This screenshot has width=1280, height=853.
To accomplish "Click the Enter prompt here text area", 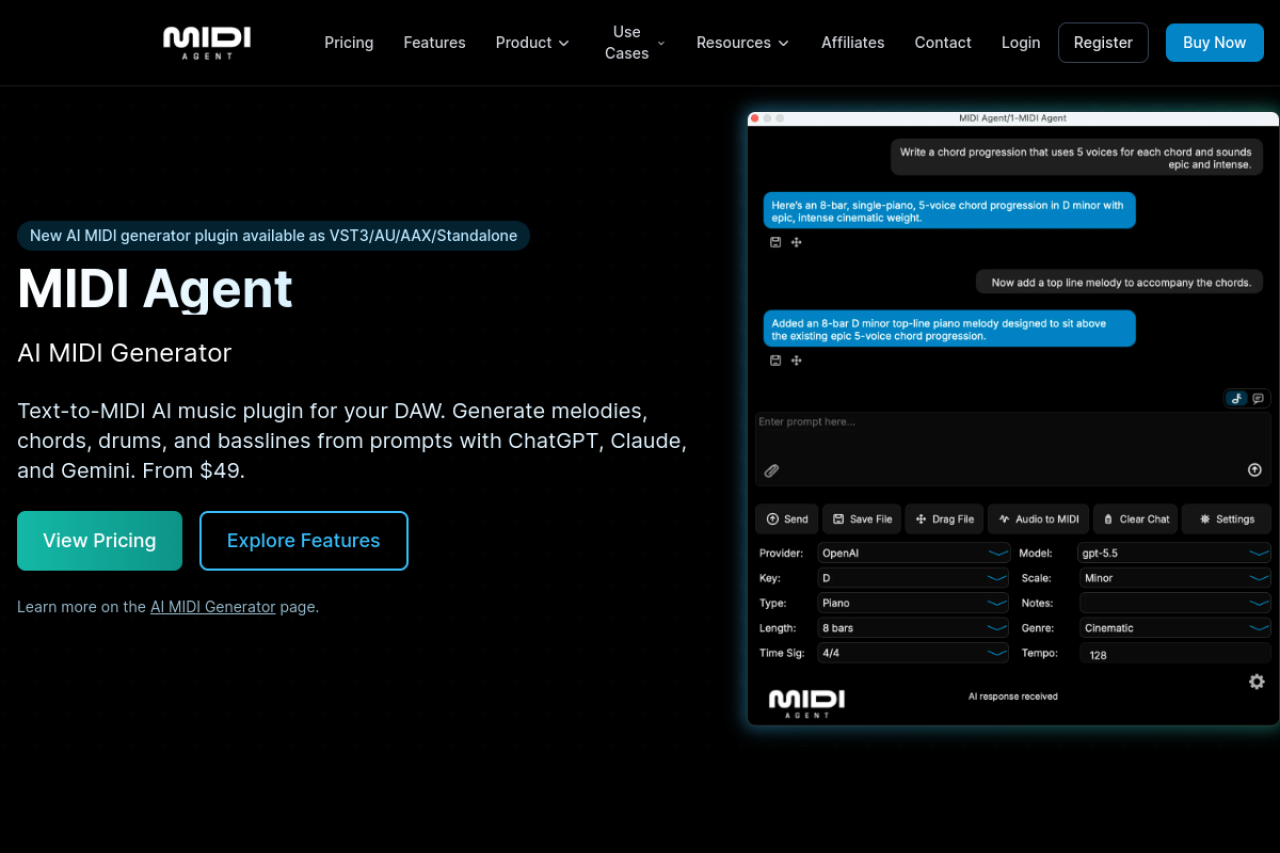I will click(1013, 449).
